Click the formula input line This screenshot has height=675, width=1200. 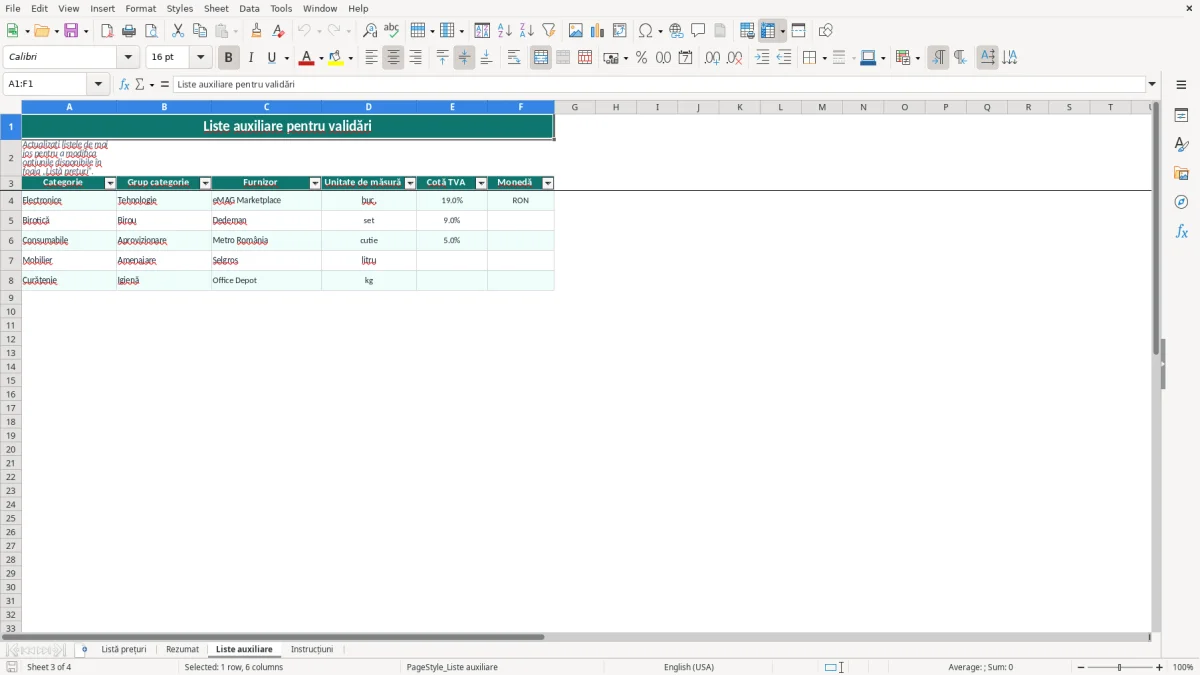point(659,84)
